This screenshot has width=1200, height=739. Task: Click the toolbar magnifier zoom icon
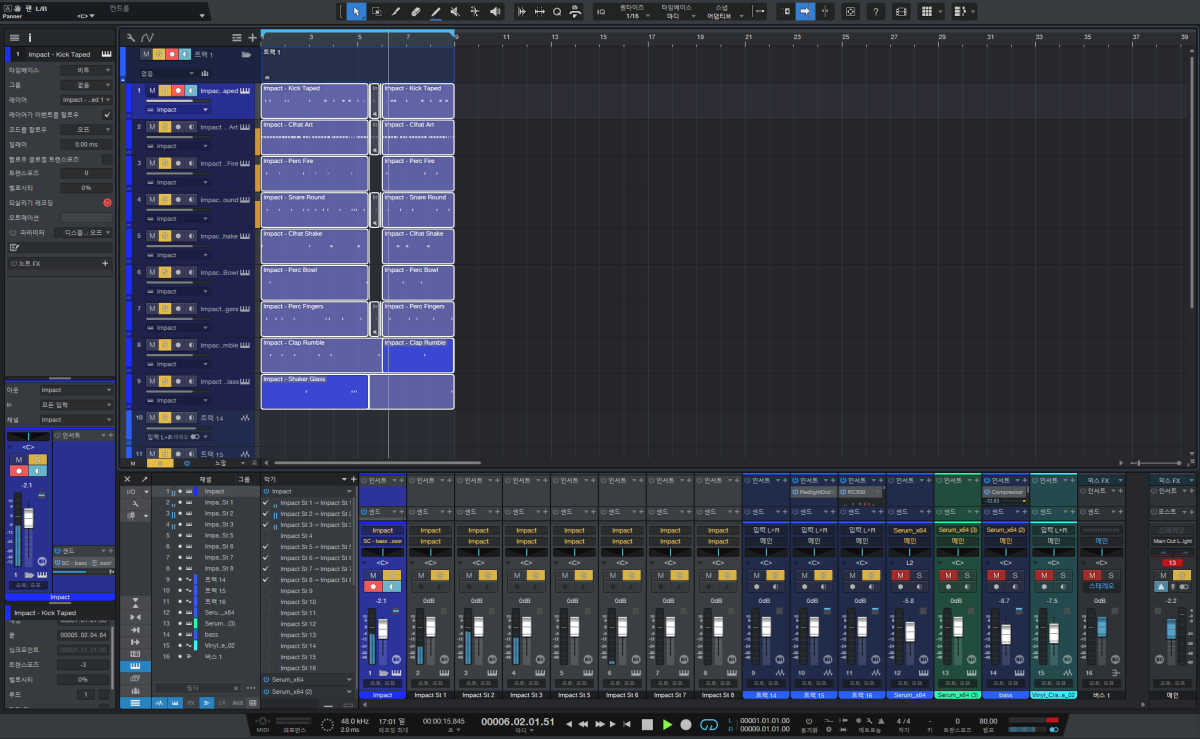click(557, 12)
